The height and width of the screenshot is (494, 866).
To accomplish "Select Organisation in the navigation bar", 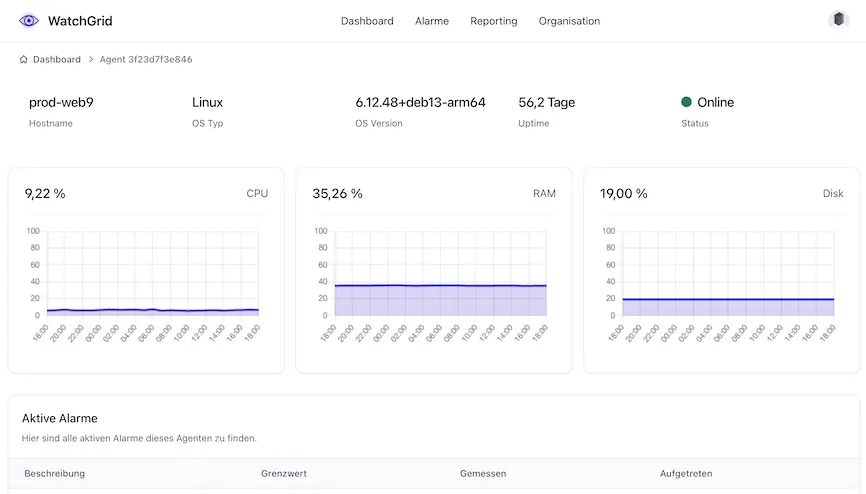I will click(x=569, y=21).
